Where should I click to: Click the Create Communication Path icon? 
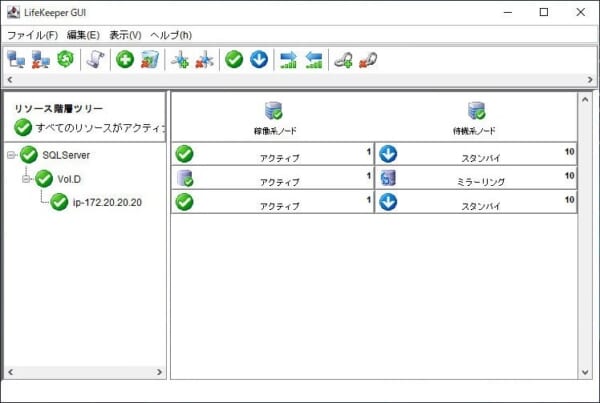pos(179,59)
